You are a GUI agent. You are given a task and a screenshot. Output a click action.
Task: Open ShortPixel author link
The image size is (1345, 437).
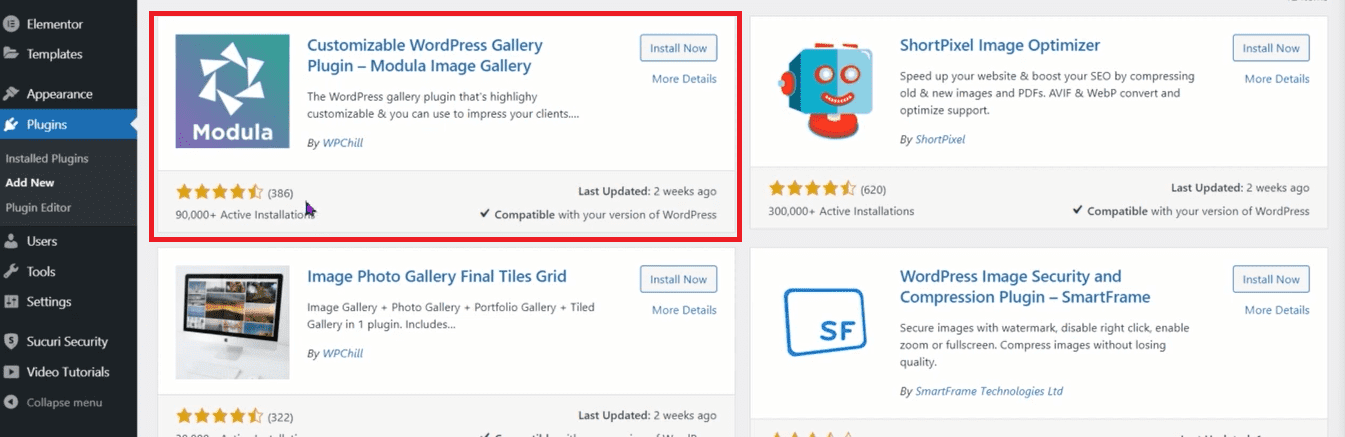click(940, 140)
